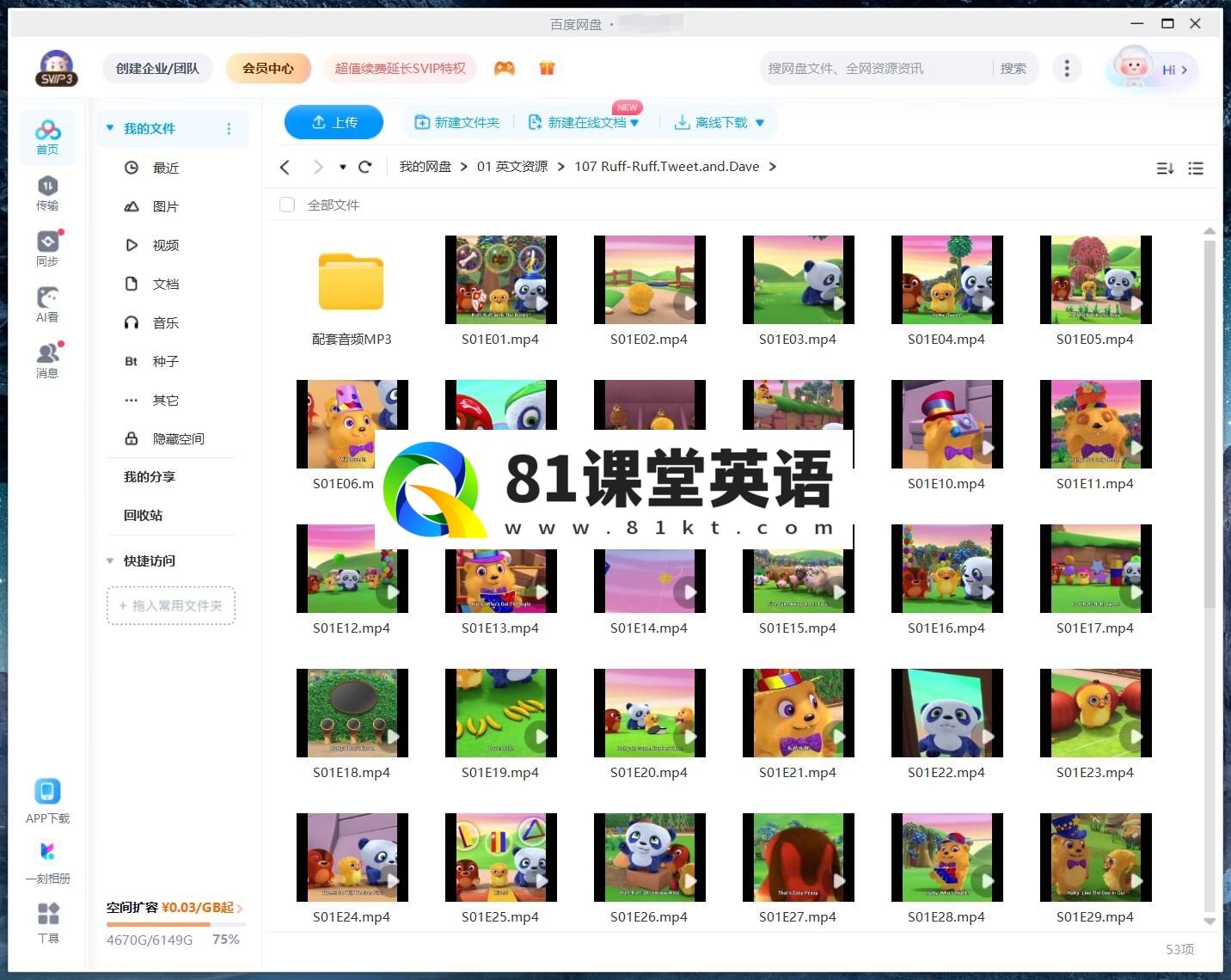
Task: Click the 搜索 search button
Action: 1014,69
